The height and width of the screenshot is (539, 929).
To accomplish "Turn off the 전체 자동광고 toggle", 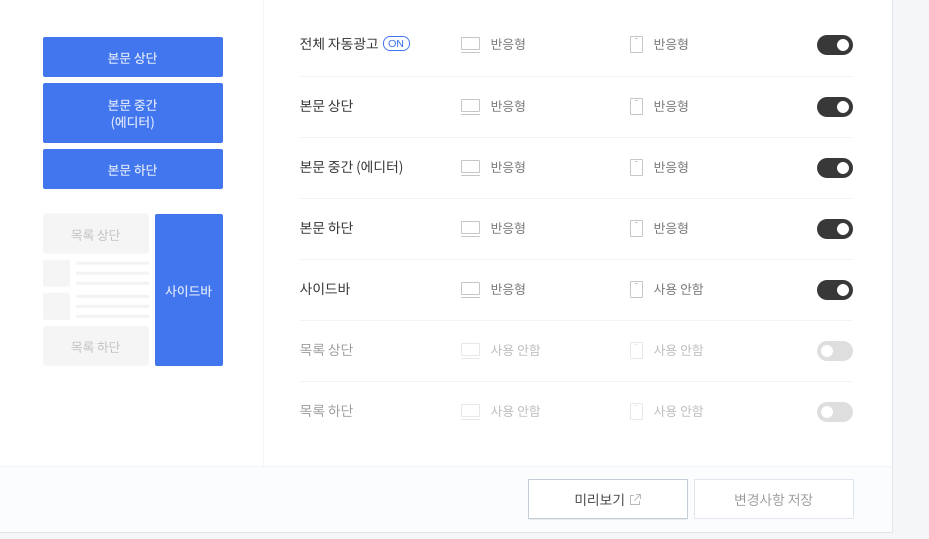I will tap(835, 45).
